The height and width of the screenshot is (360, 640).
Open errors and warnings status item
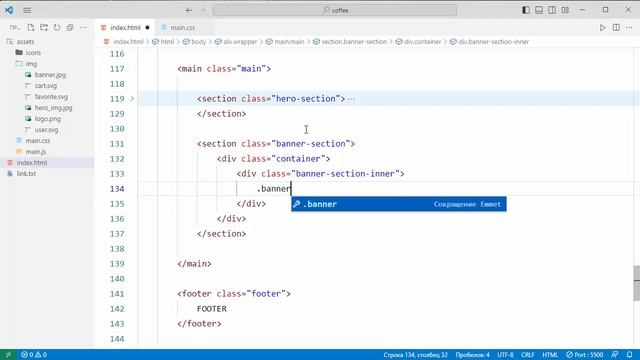tap(34, 355)
